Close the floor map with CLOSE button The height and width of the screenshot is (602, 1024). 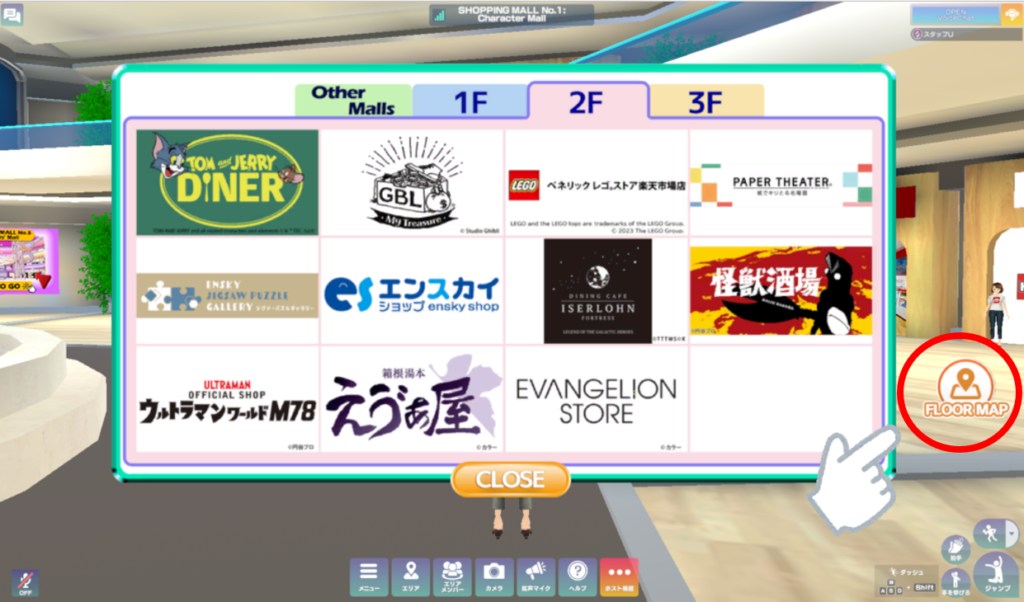click(x=510, y=479)
